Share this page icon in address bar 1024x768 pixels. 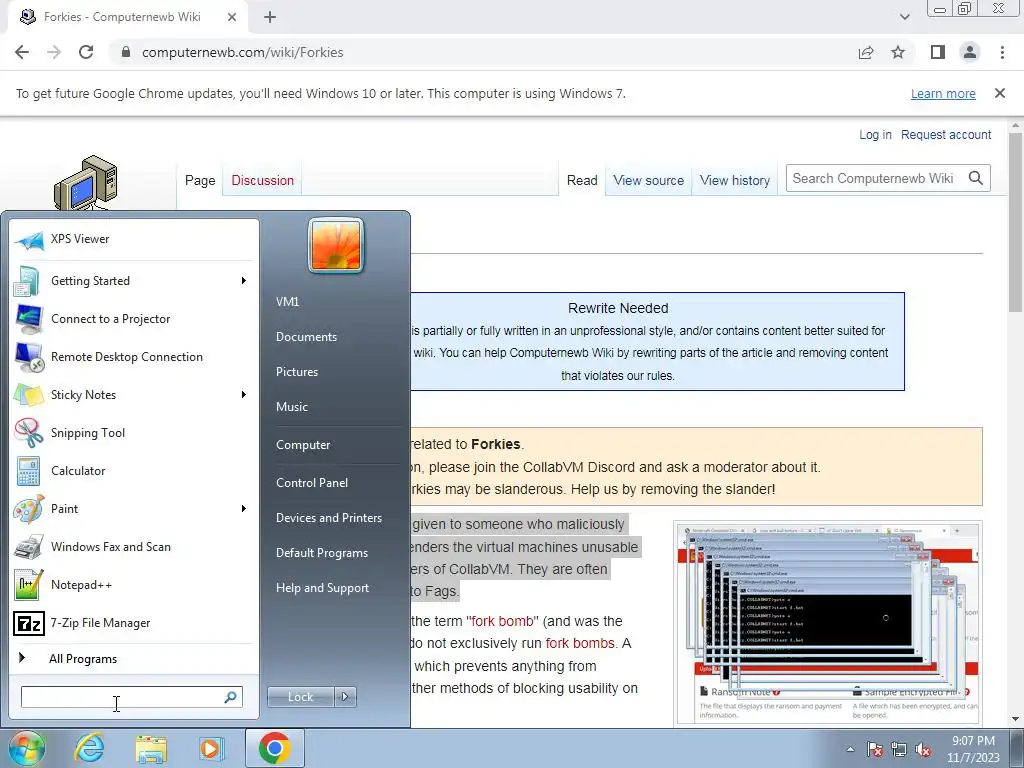[x=866, y=52]
